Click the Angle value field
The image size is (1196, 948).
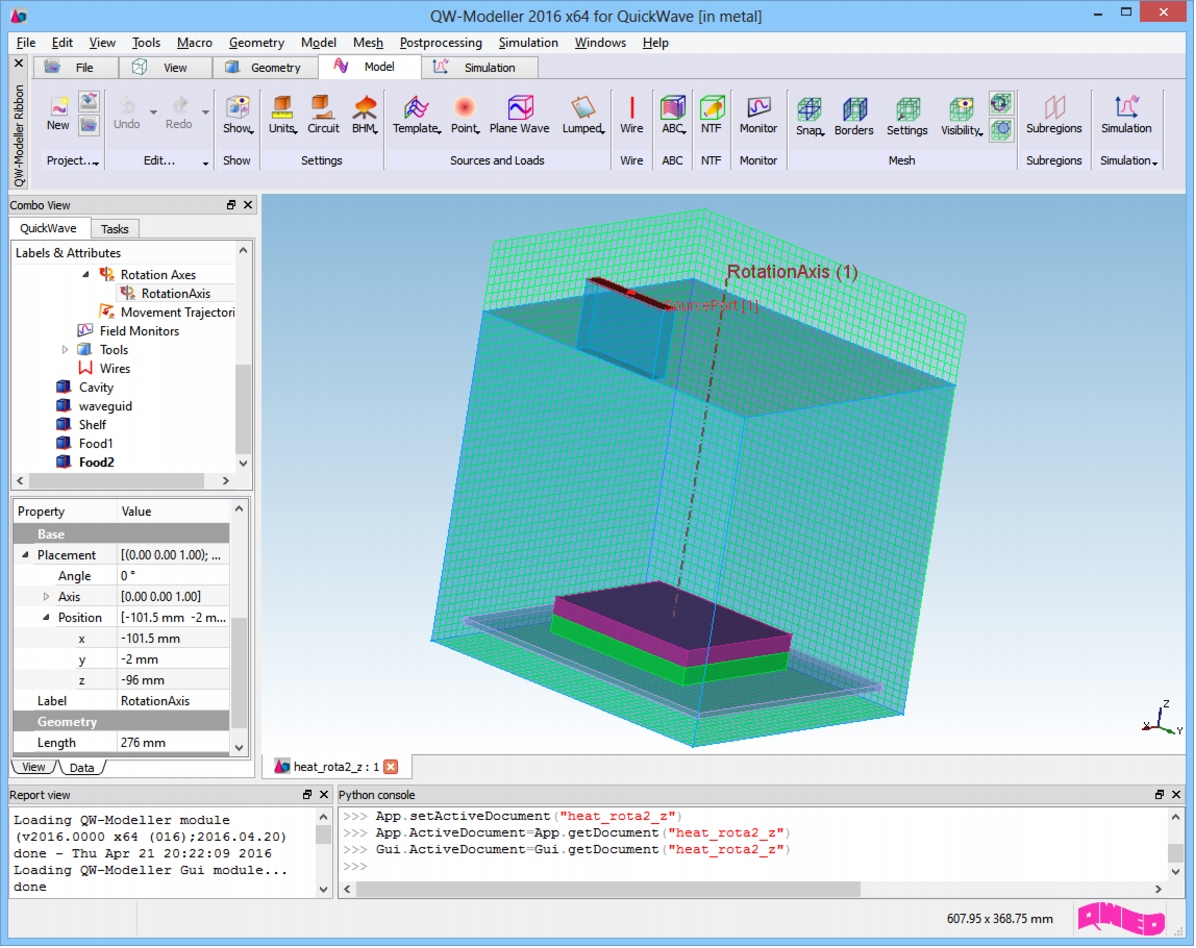tap(173, 577)
